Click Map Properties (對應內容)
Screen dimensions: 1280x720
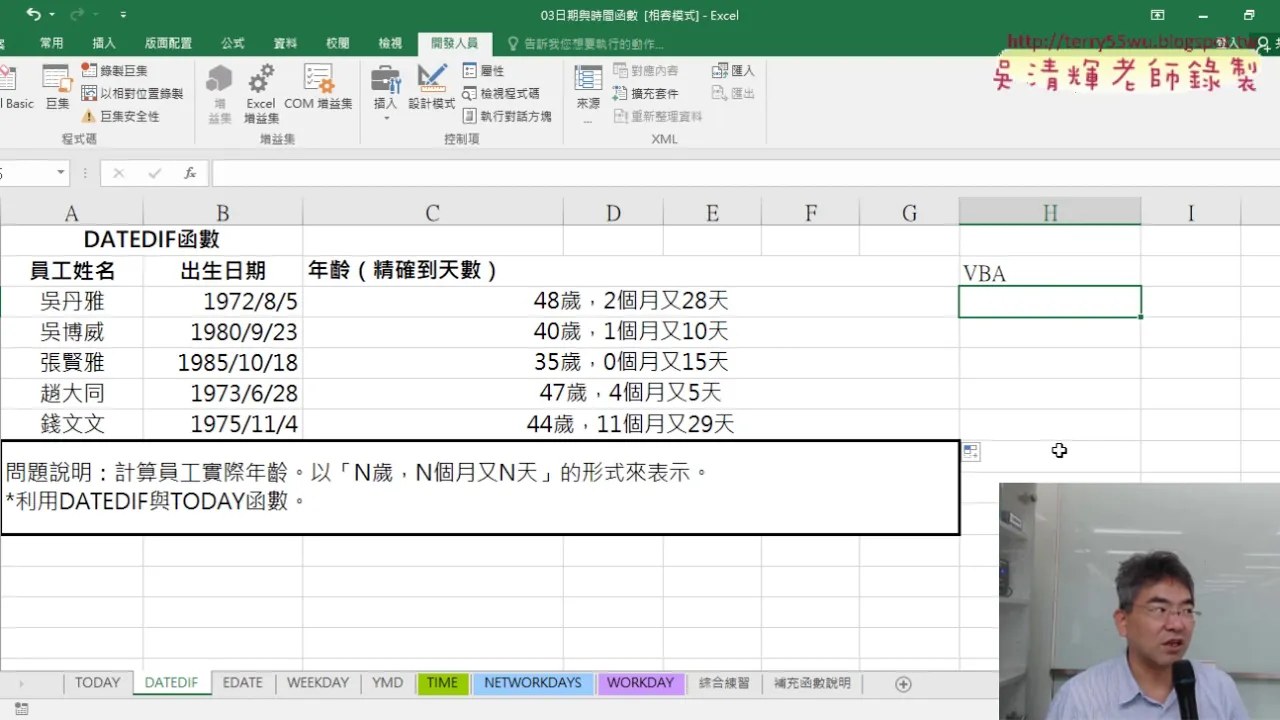[646, 71]
